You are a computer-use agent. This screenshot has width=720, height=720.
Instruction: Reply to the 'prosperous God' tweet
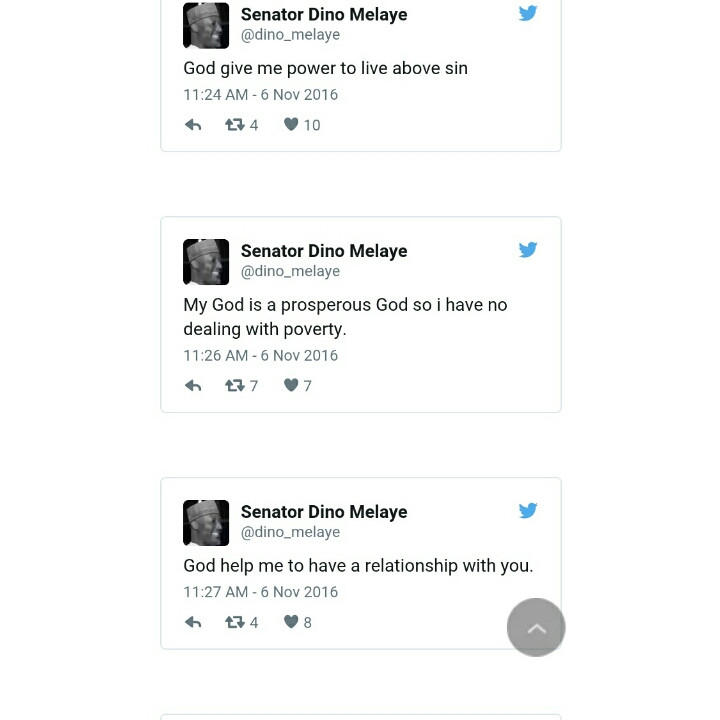tap(193, 386)
